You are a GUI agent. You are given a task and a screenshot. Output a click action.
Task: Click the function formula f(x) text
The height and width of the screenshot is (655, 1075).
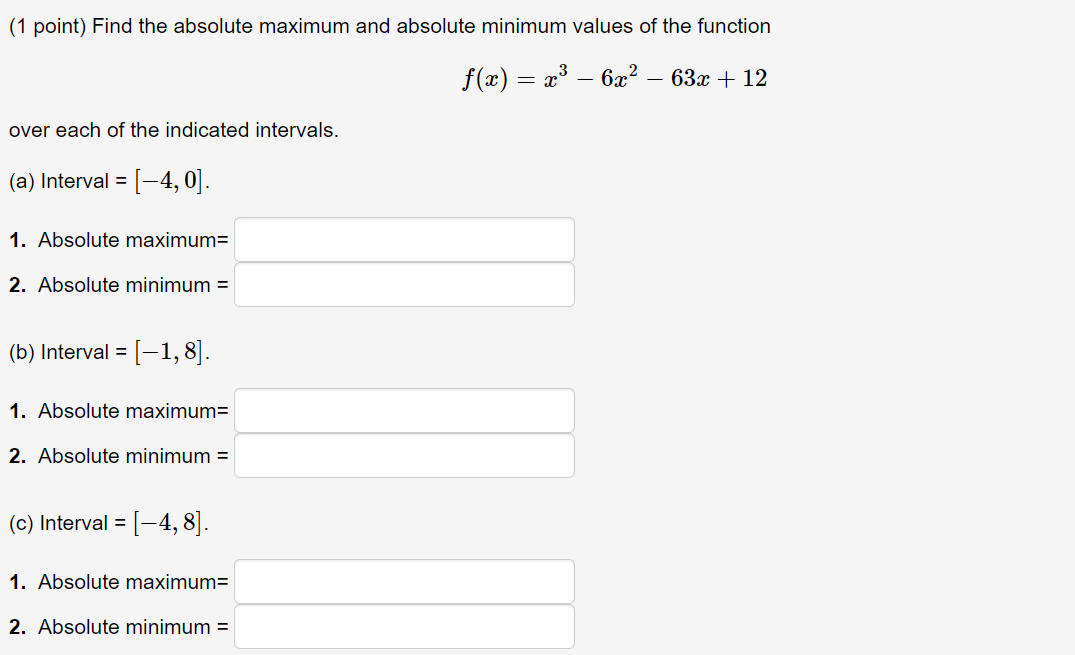click(x=613, y=78)
